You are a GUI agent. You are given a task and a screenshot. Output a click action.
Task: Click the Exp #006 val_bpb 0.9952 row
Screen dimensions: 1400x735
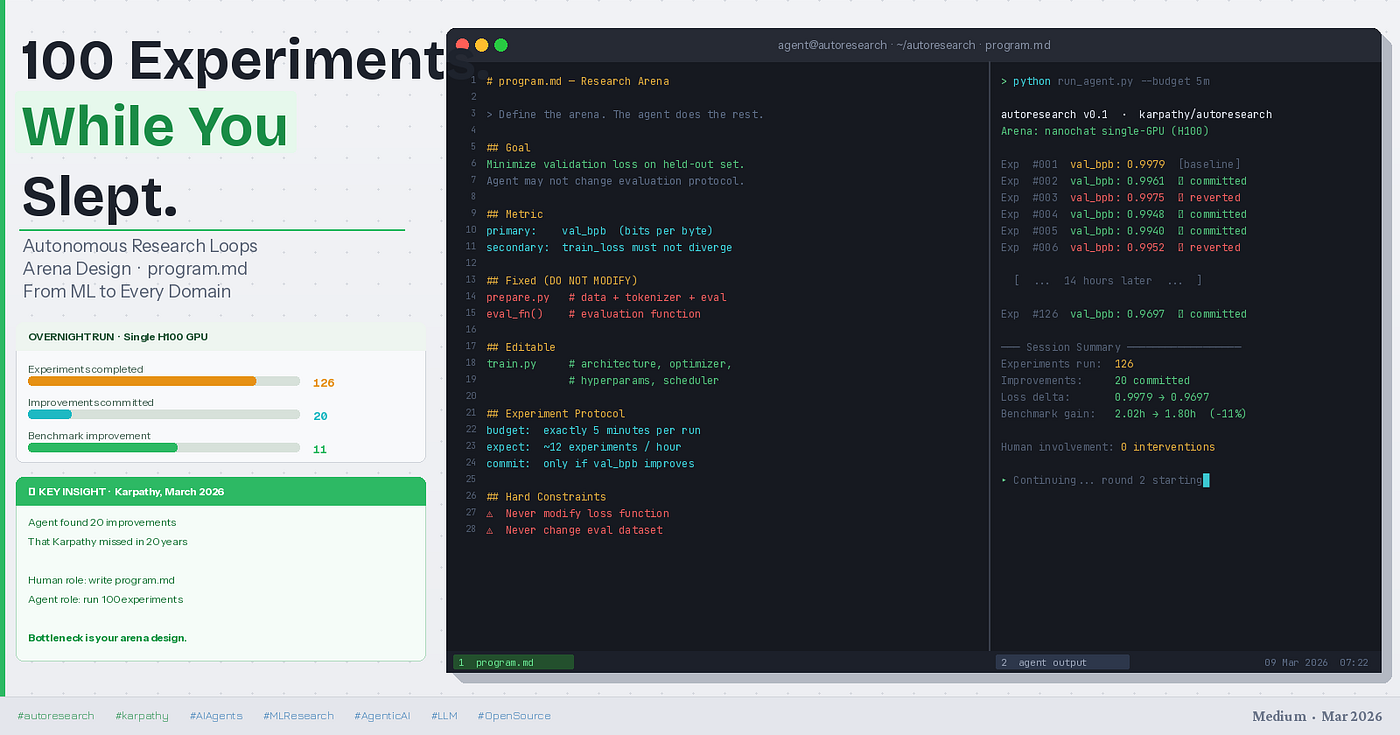(1121, 248)
